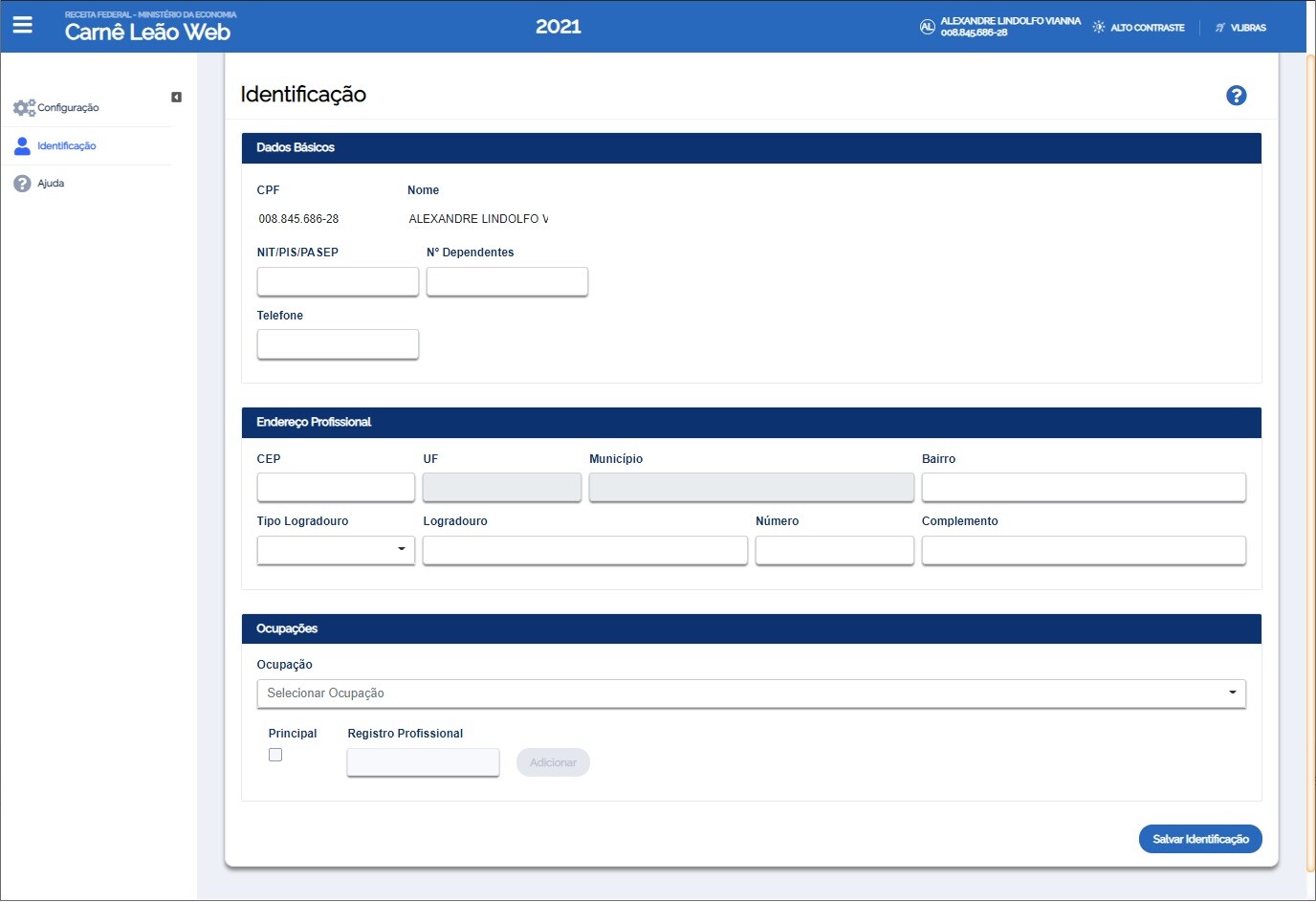
Task: Click the Salvar Identificação button
Action: pyautogui.click(x=1200, y=839)
